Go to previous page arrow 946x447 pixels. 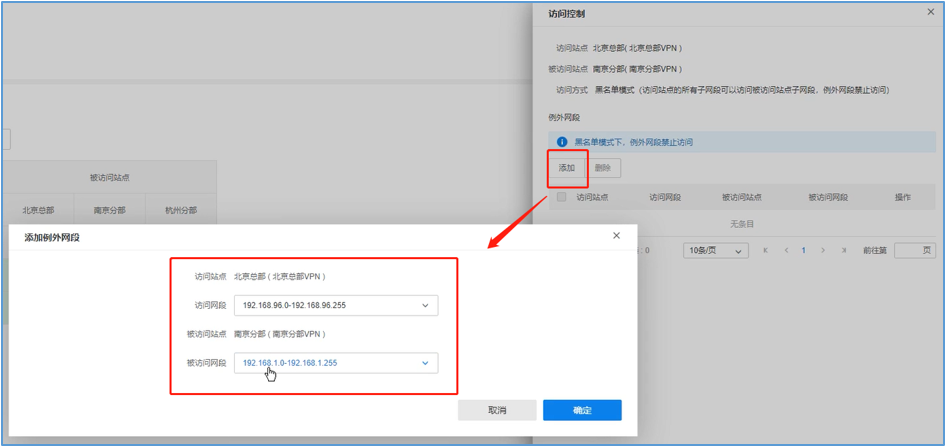pos(786,250)
